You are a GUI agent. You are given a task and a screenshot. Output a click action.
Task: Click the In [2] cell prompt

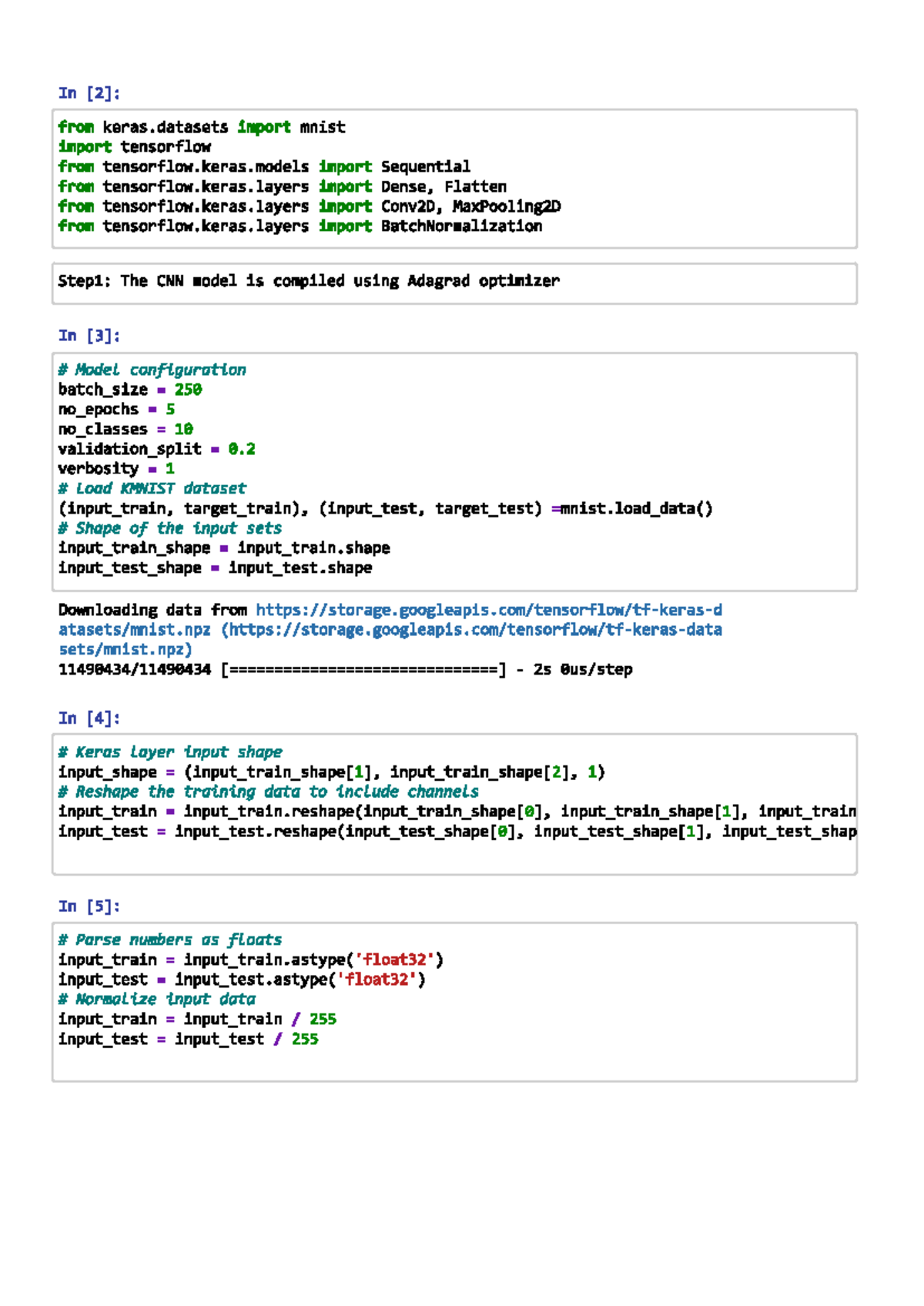pyautogui.click(x=89, y=93)
